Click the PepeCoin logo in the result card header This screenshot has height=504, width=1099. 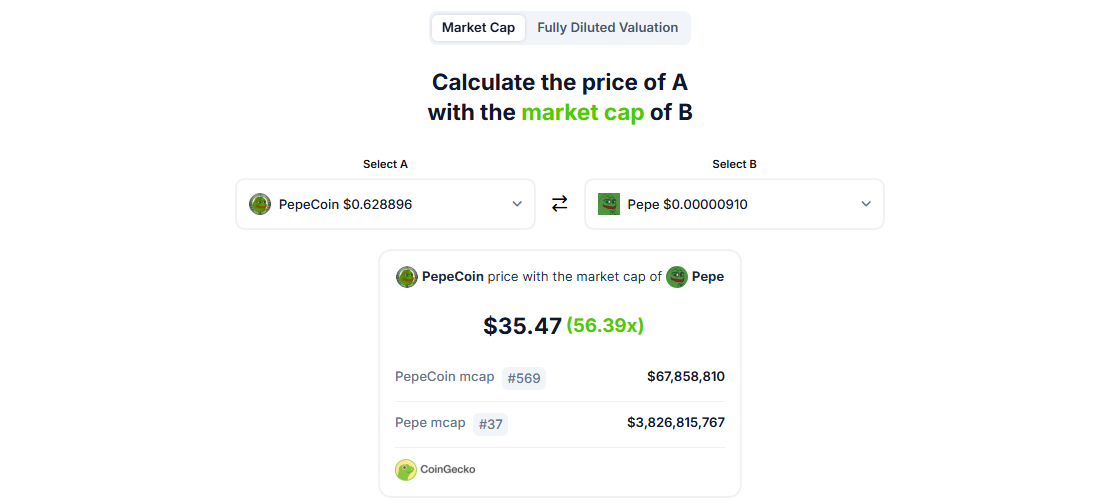click(407, 277)
